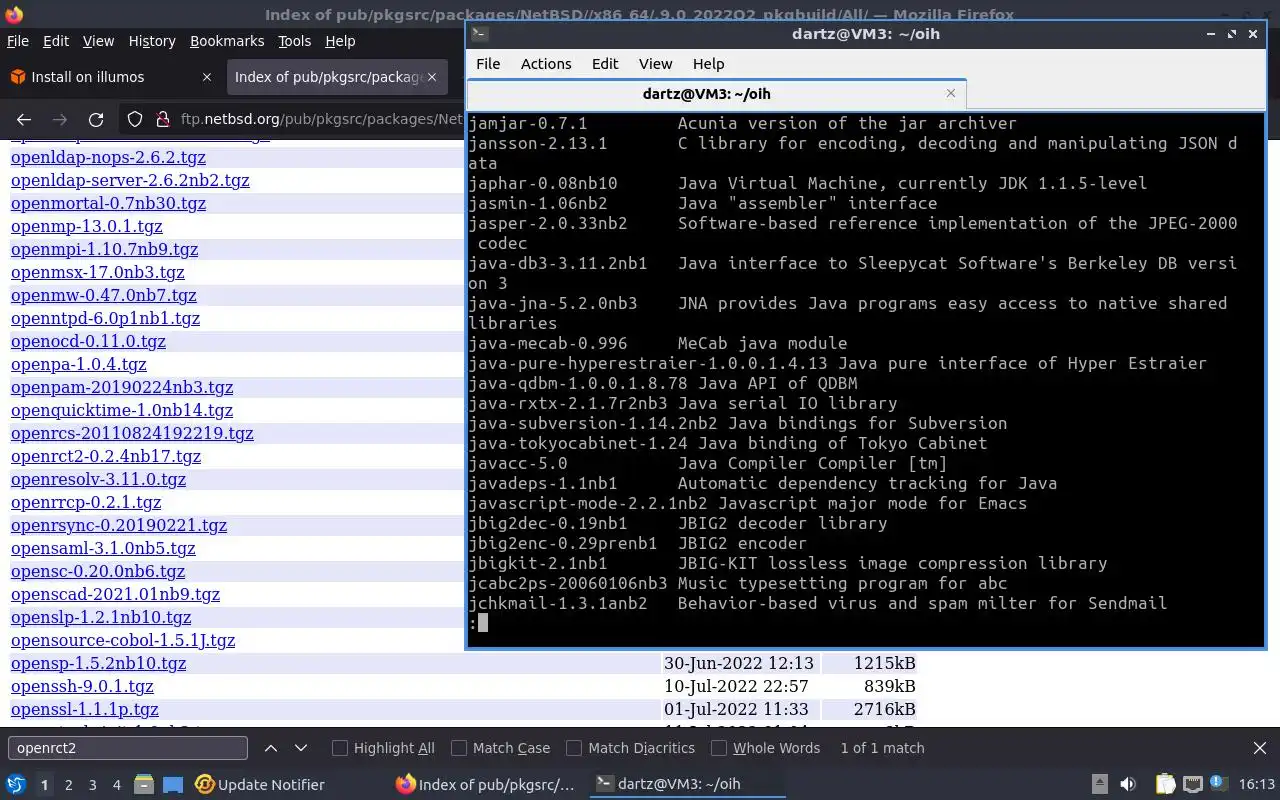Open the padlock site info icon
Image resolution: width=1280 pixels, height=800 pixels.
click(162, 119)
